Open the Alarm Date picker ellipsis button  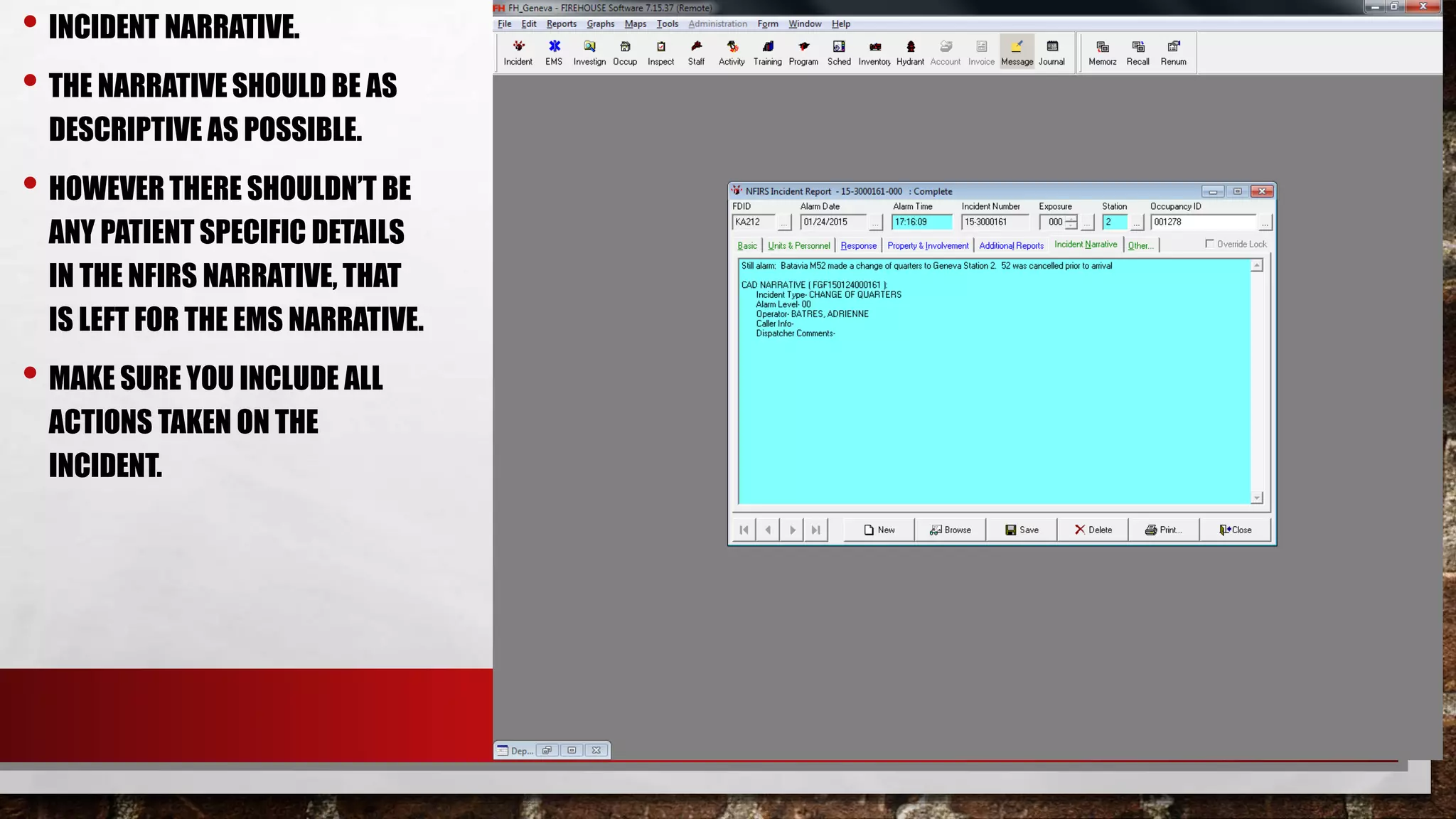(x=875, y=223)
